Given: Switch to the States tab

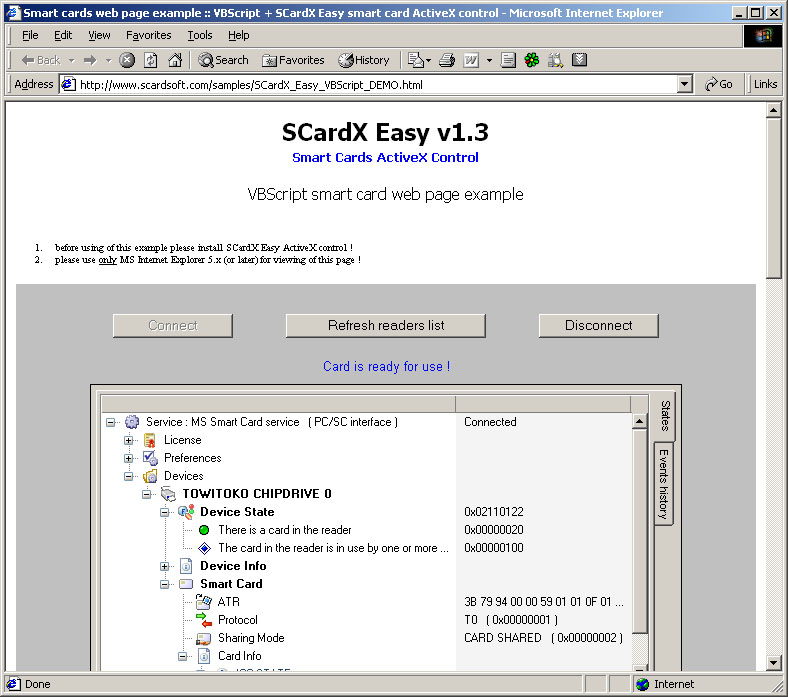Looking at the screenshot, I should coord(665,416).
